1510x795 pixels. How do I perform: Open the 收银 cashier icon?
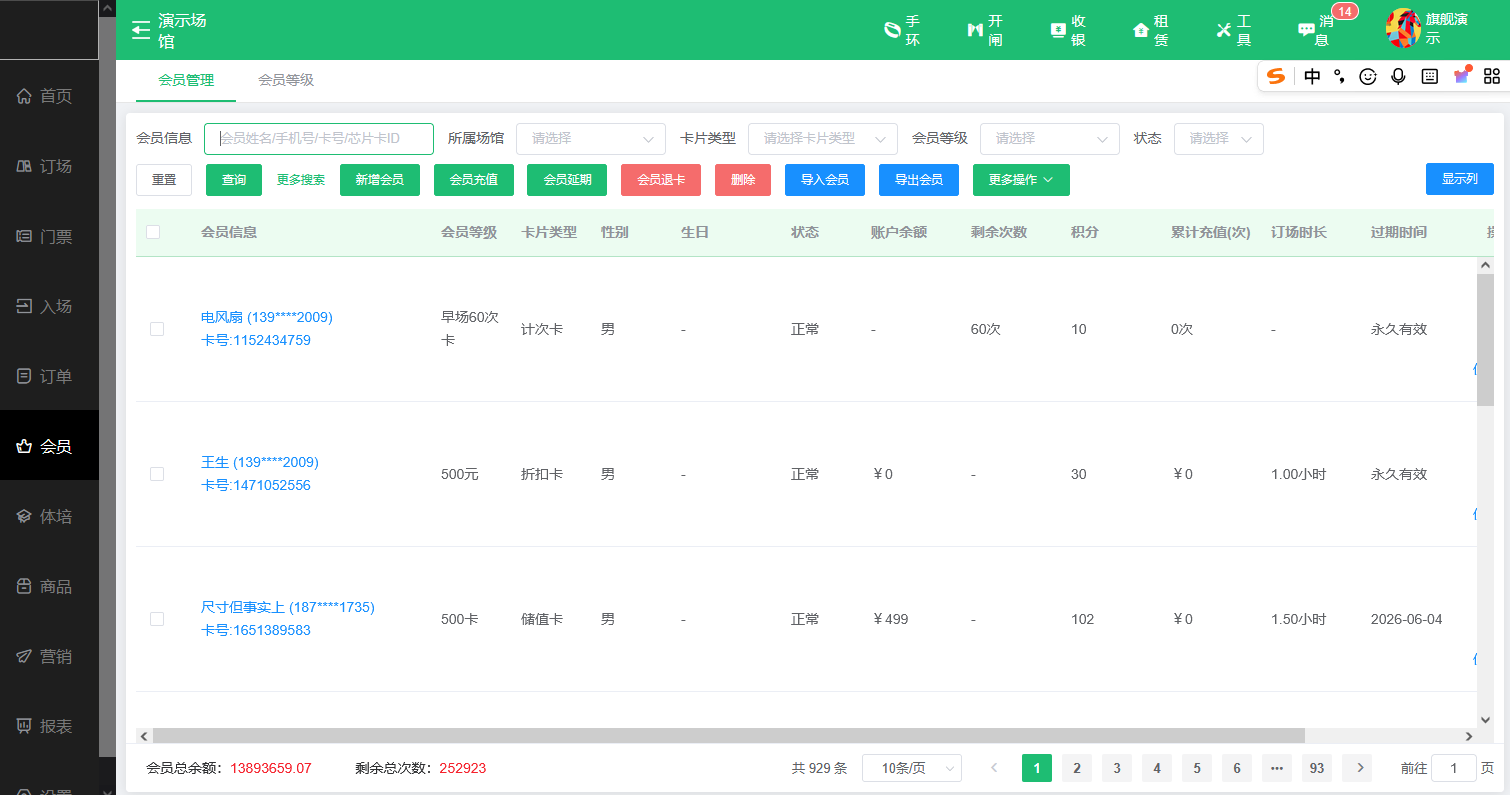click(1068, 29)
